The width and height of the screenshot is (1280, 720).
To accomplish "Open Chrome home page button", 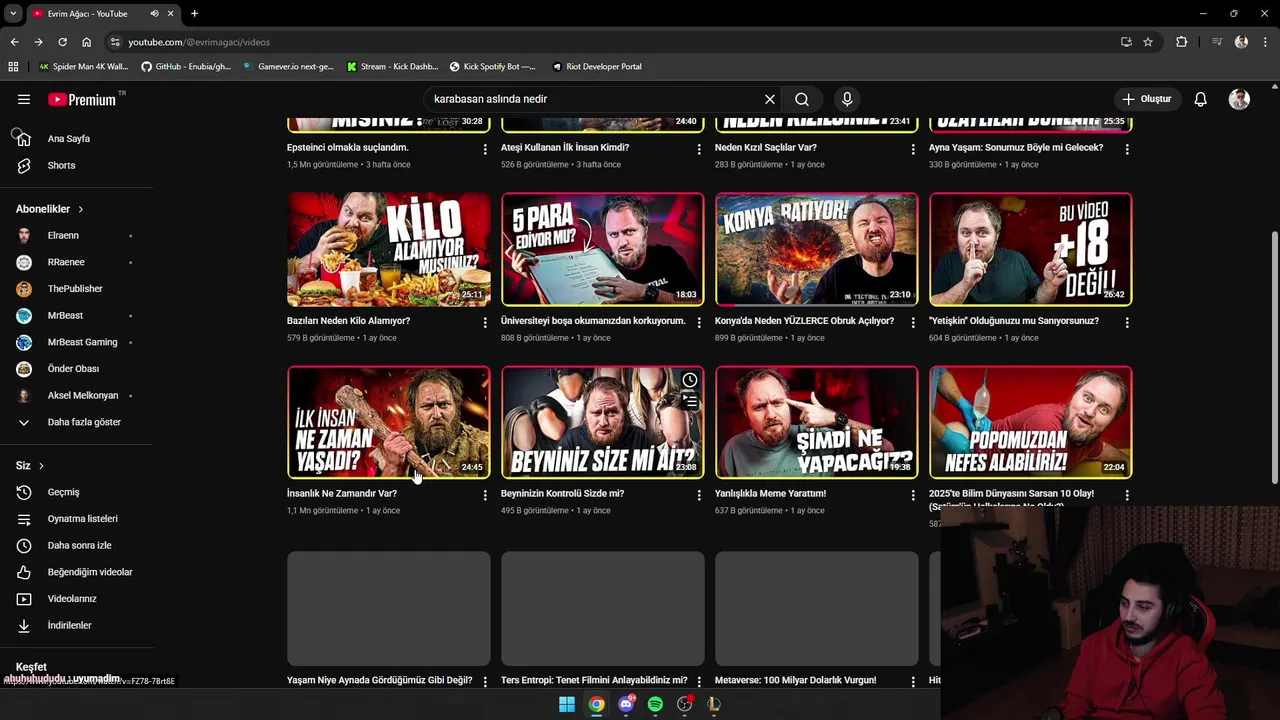I will [x=87, y=42].
